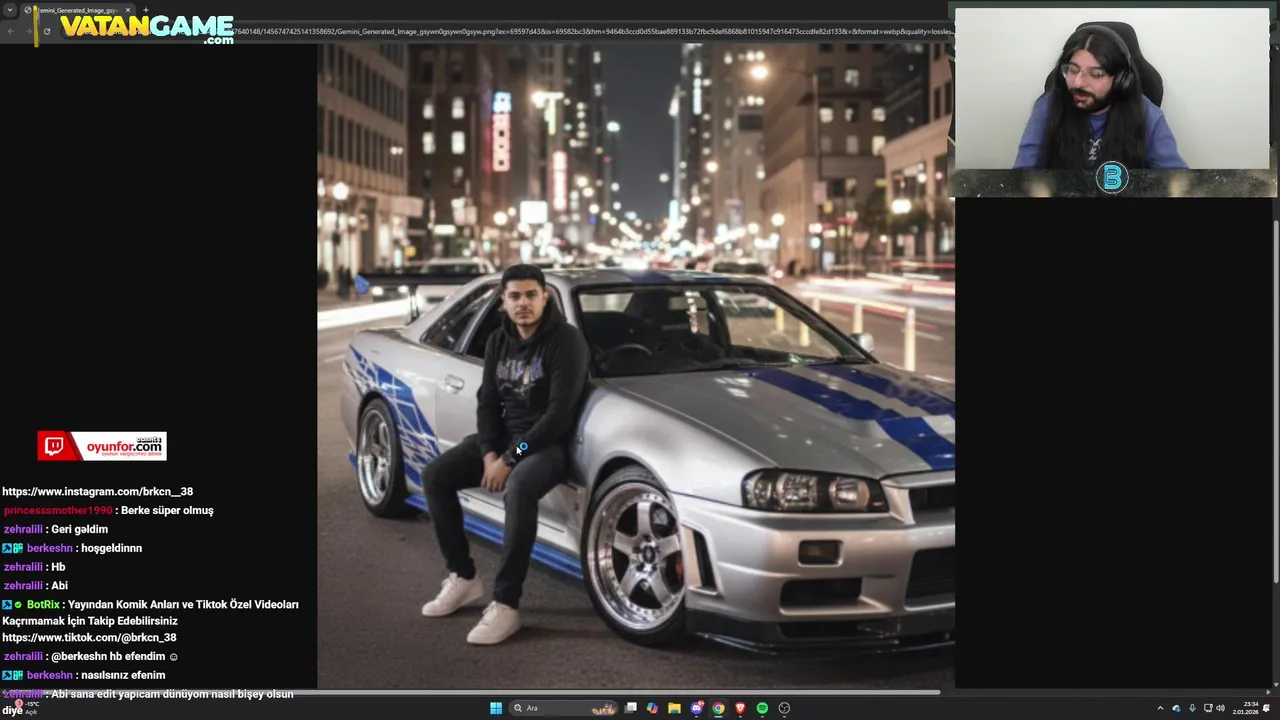Viewport: 1280px width, 720px height.
Task: Open Discord from the taskbar
Action: 697,708
